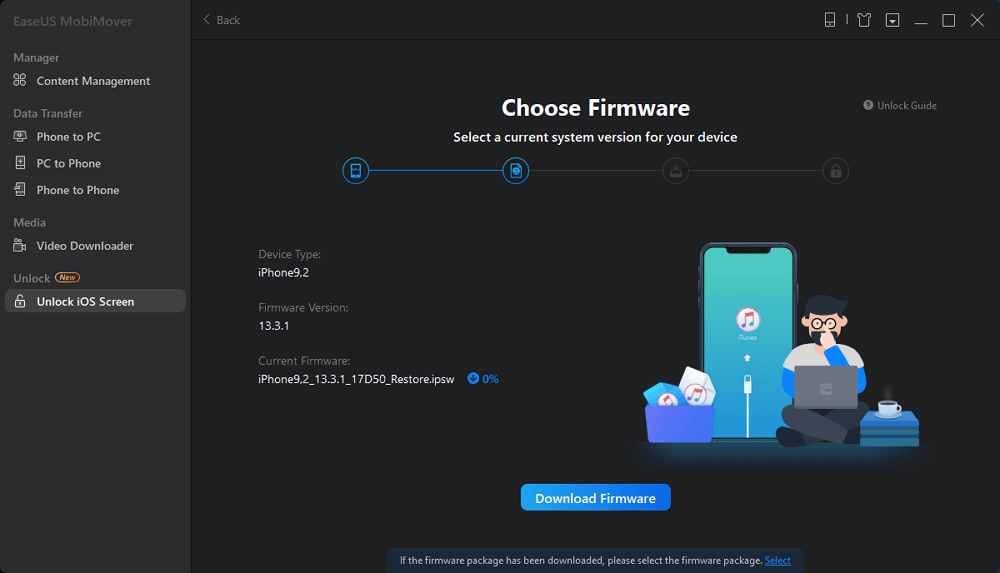Click firmware version value 13.3.1

pos(274,325)
